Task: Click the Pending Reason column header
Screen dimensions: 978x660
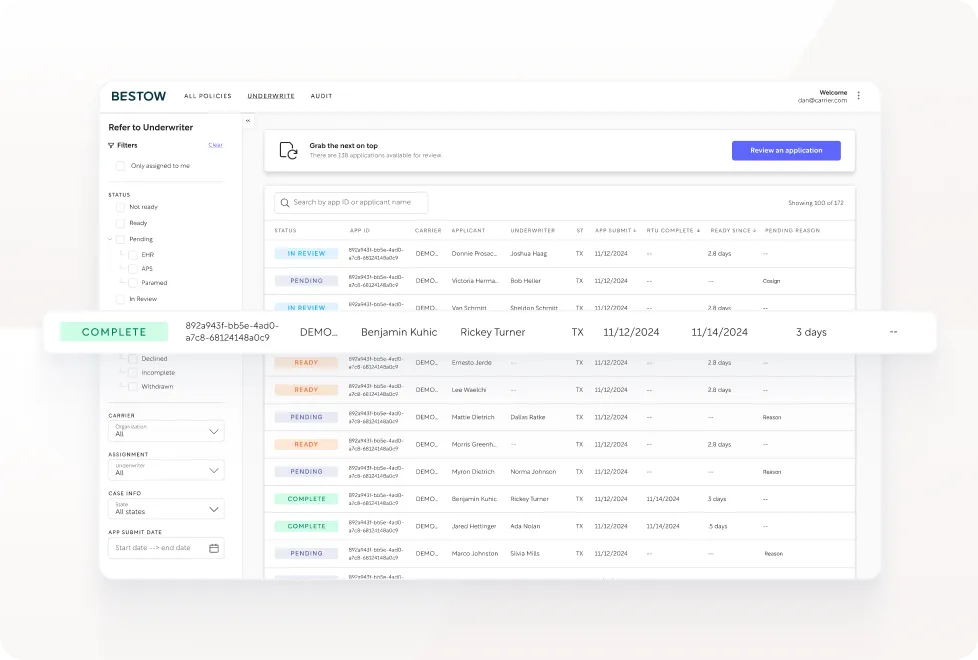Action: [792, 231]
